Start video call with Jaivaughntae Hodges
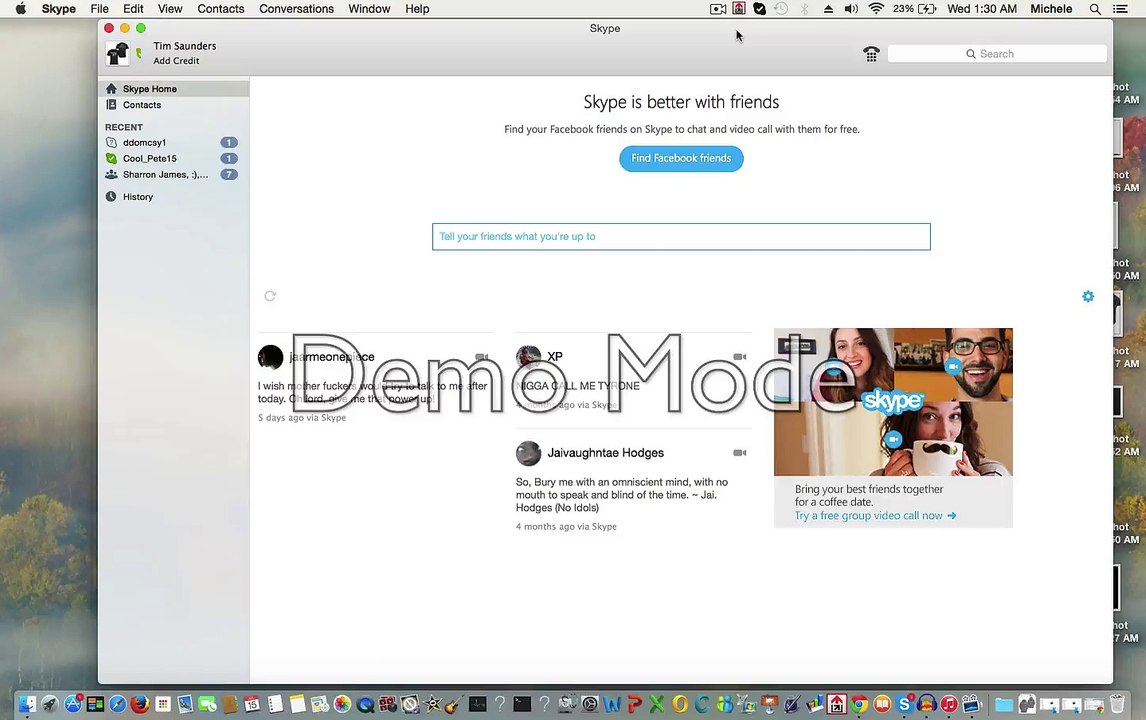Screen dimensions: 1146x720 pyautogui.click(x=740, y=453)
